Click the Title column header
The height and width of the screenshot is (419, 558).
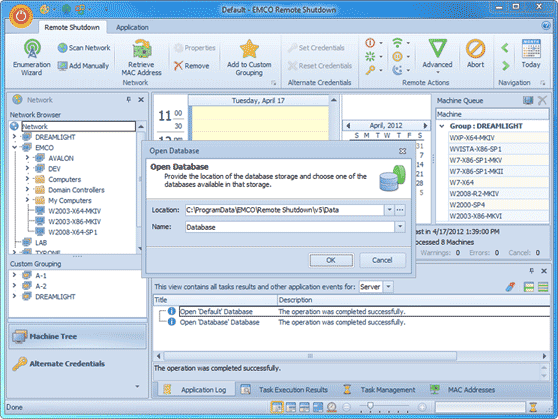(215, 300)
